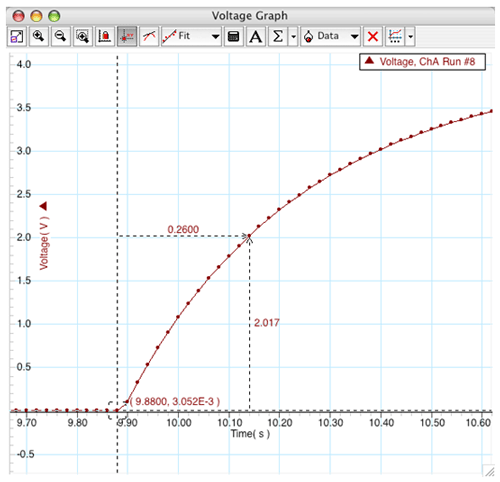Click the Scale to Fit tool
The width and height of the screenshot is (500, 482).
click(x=16, y=36)
